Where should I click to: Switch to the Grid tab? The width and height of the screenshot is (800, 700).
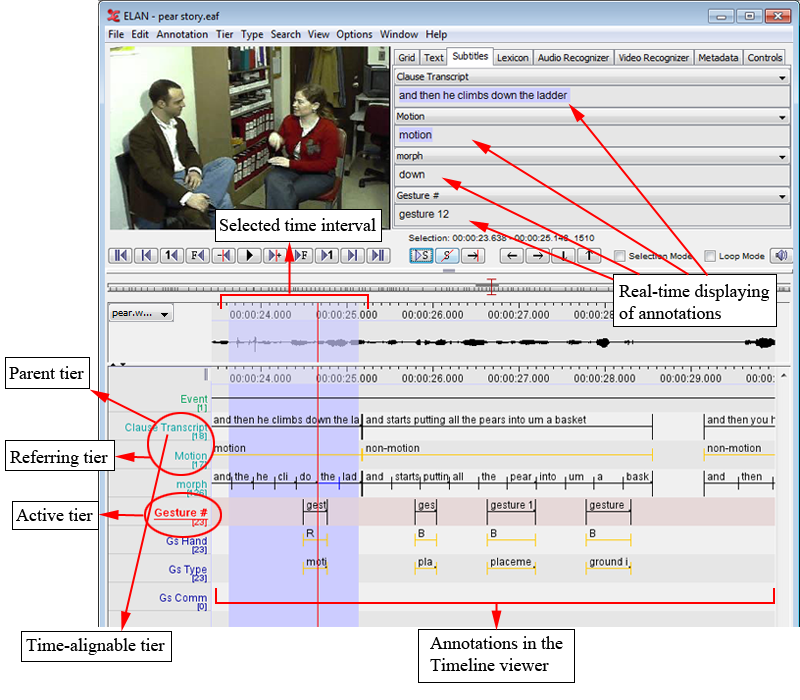(407, 58)
